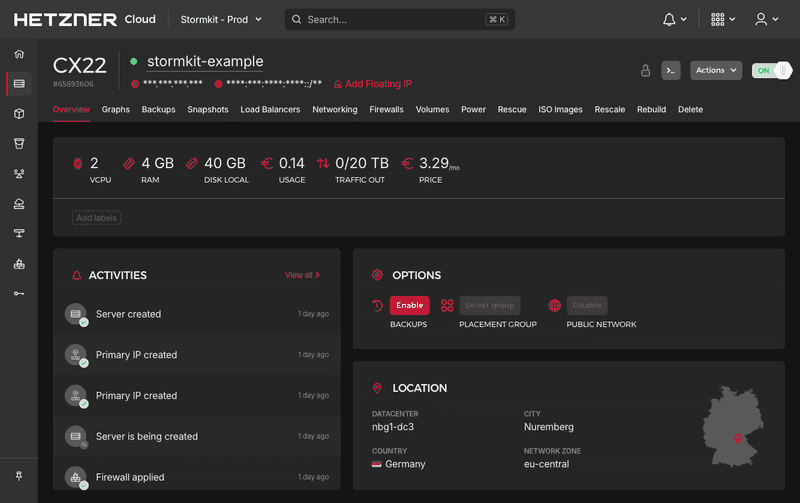Click the traffic arrows icon
800x503 pixels.
pos(323,163)
